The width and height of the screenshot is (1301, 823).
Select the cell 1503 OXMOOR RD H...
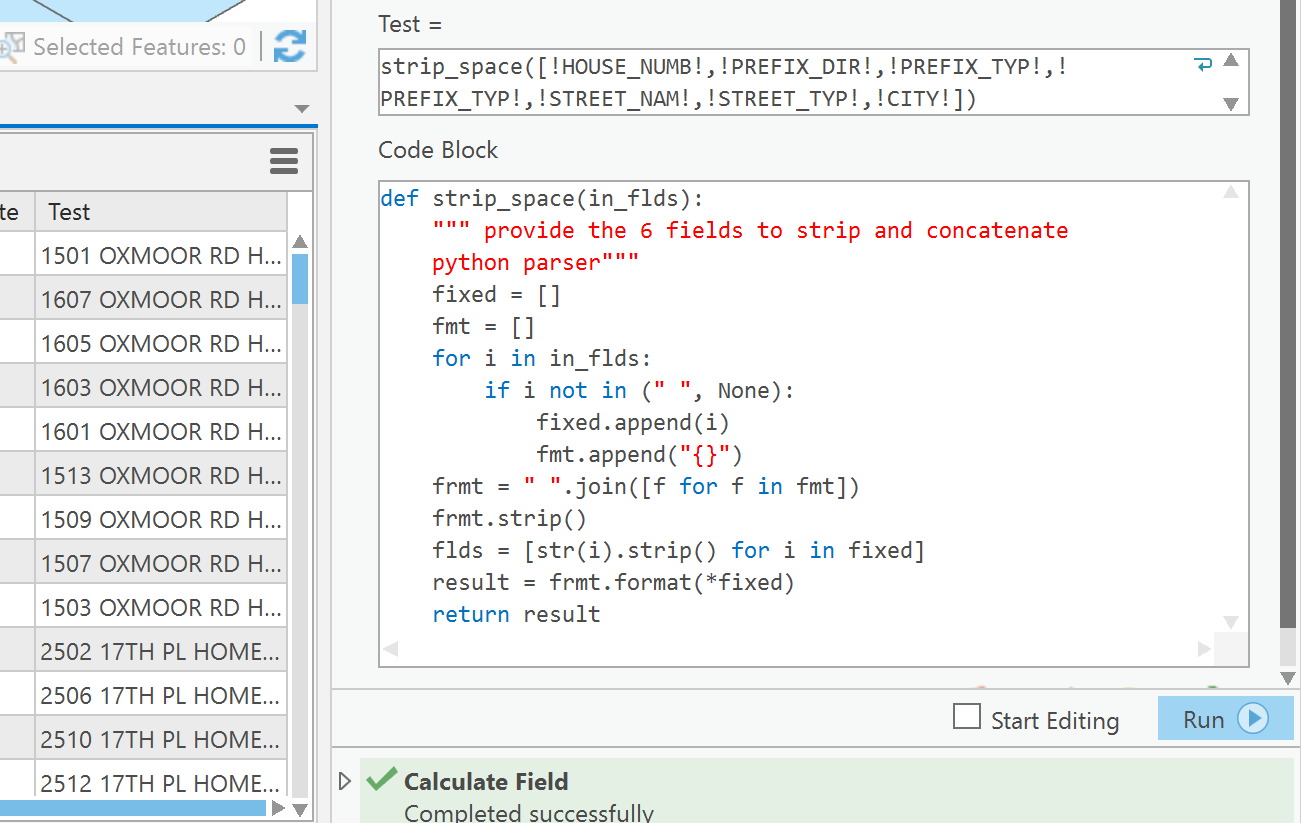[161, 608]
